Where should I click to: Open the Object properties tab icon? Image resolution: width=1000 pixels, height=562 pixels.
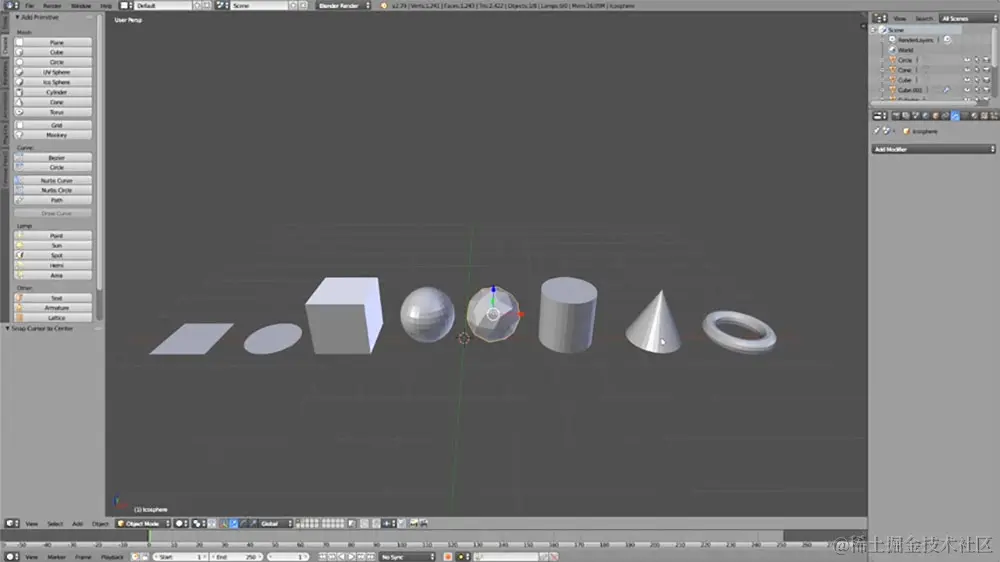[936, 116]
